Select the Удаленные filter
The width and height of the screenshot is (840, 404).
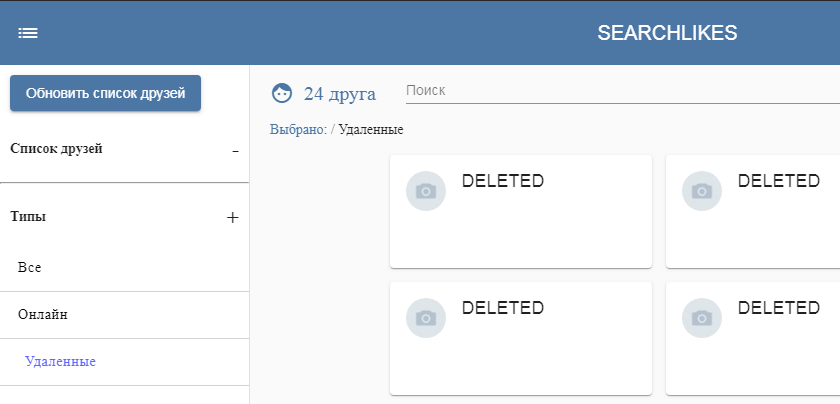click(x=124, y=362)
